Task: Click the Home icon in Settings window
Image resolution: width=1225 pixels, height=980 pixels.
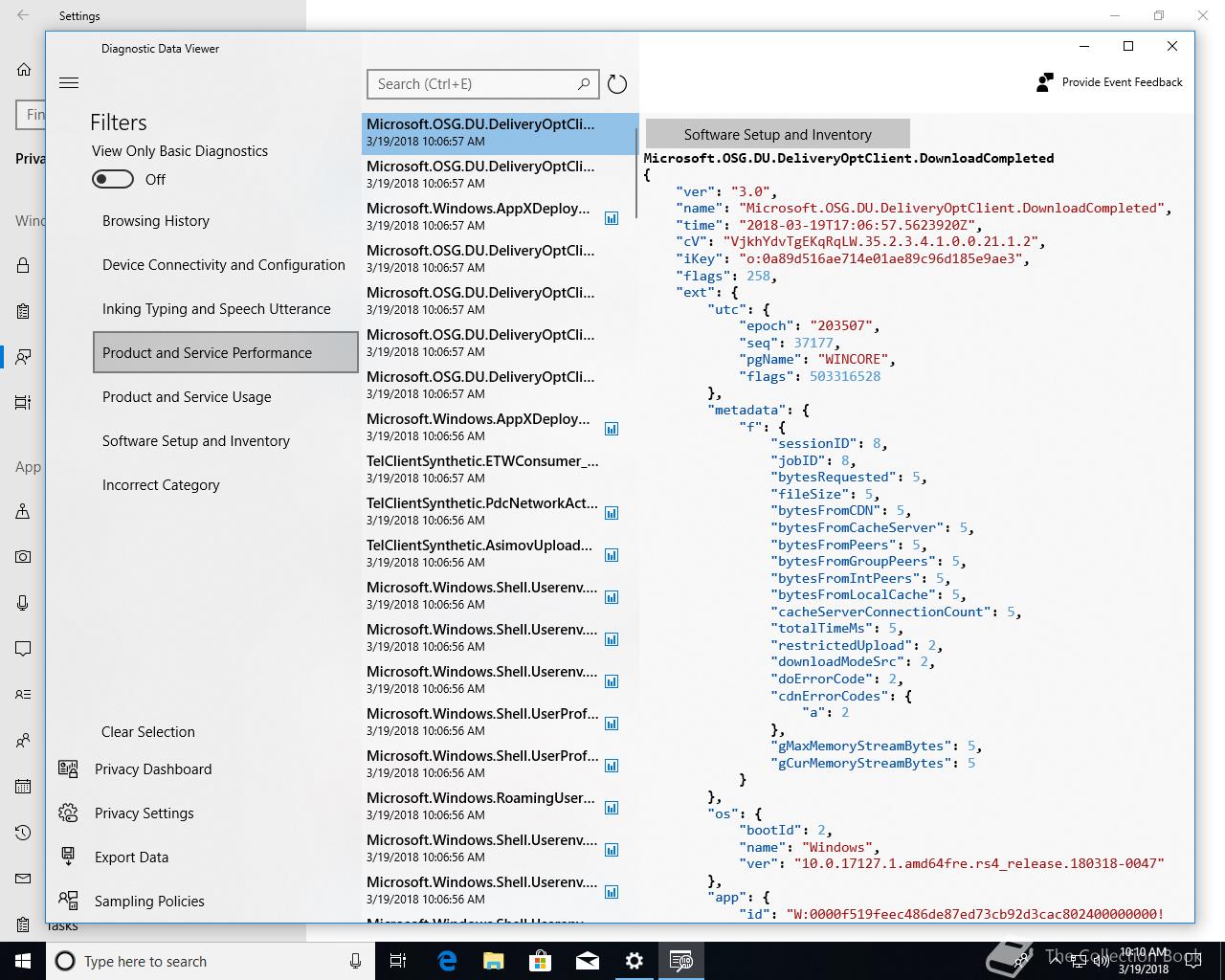Action: (24, 69)
